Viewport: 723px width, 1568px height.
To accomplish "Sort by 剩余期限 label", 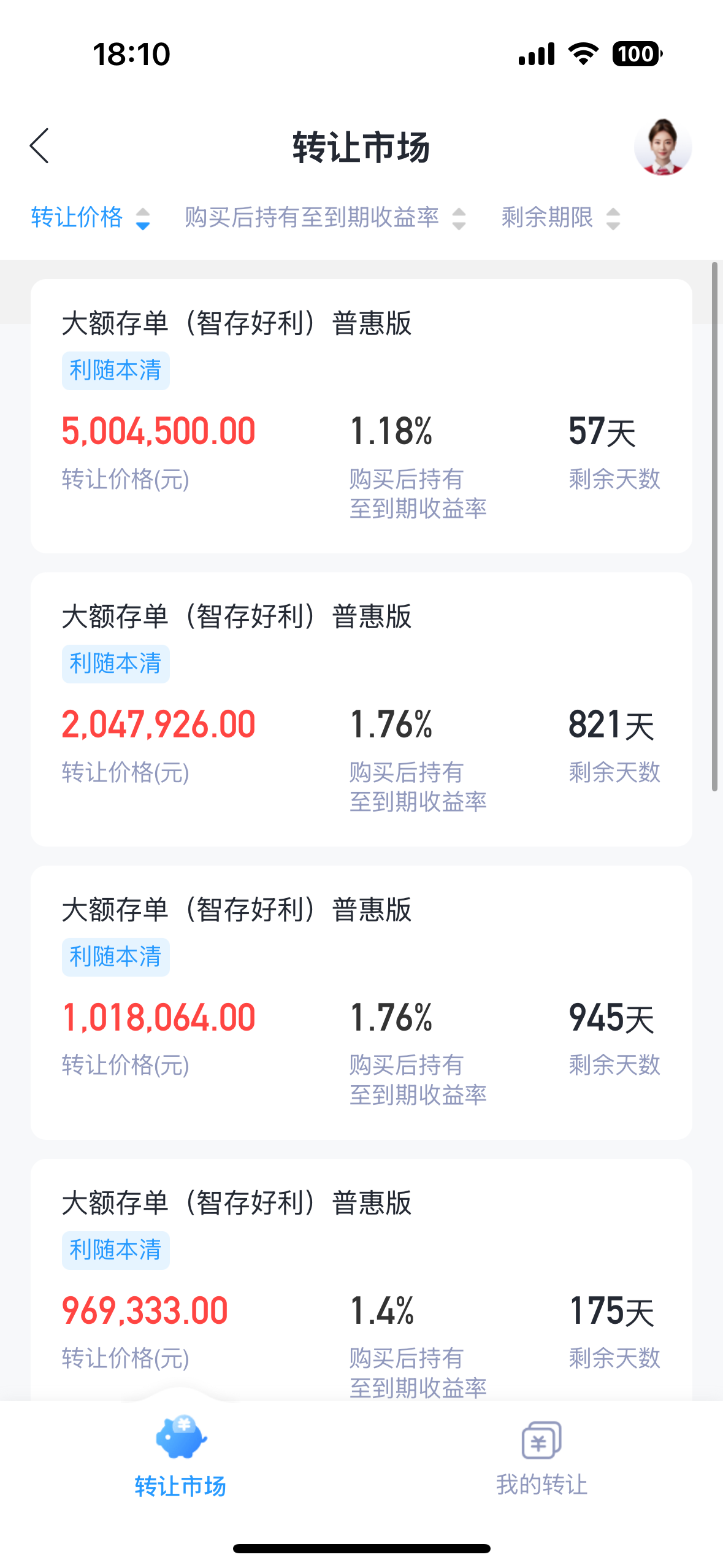I will point(547,218).
